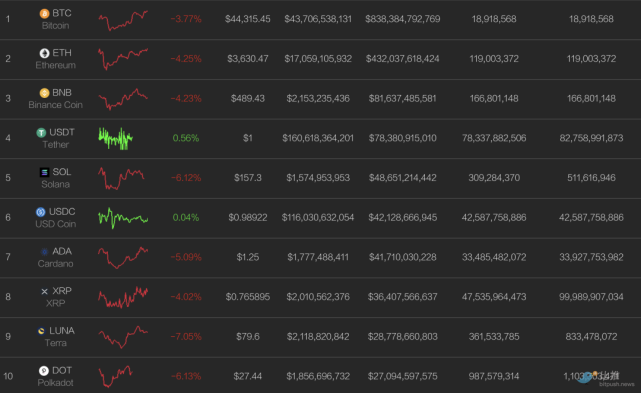Open the Bitcoin price sparkline chart
This screenshot has height=393, width=641.
[x=123, y=20]
